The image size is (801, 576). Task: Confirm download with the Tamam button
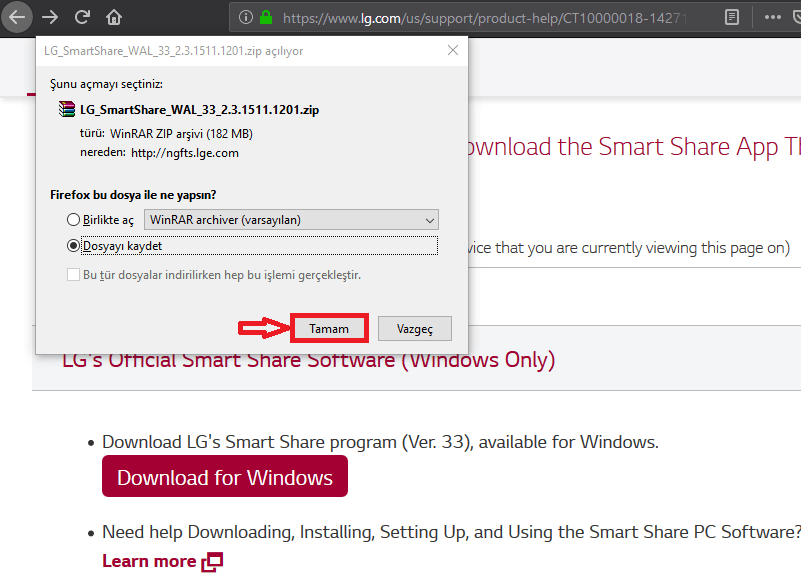tap(329, 328)
